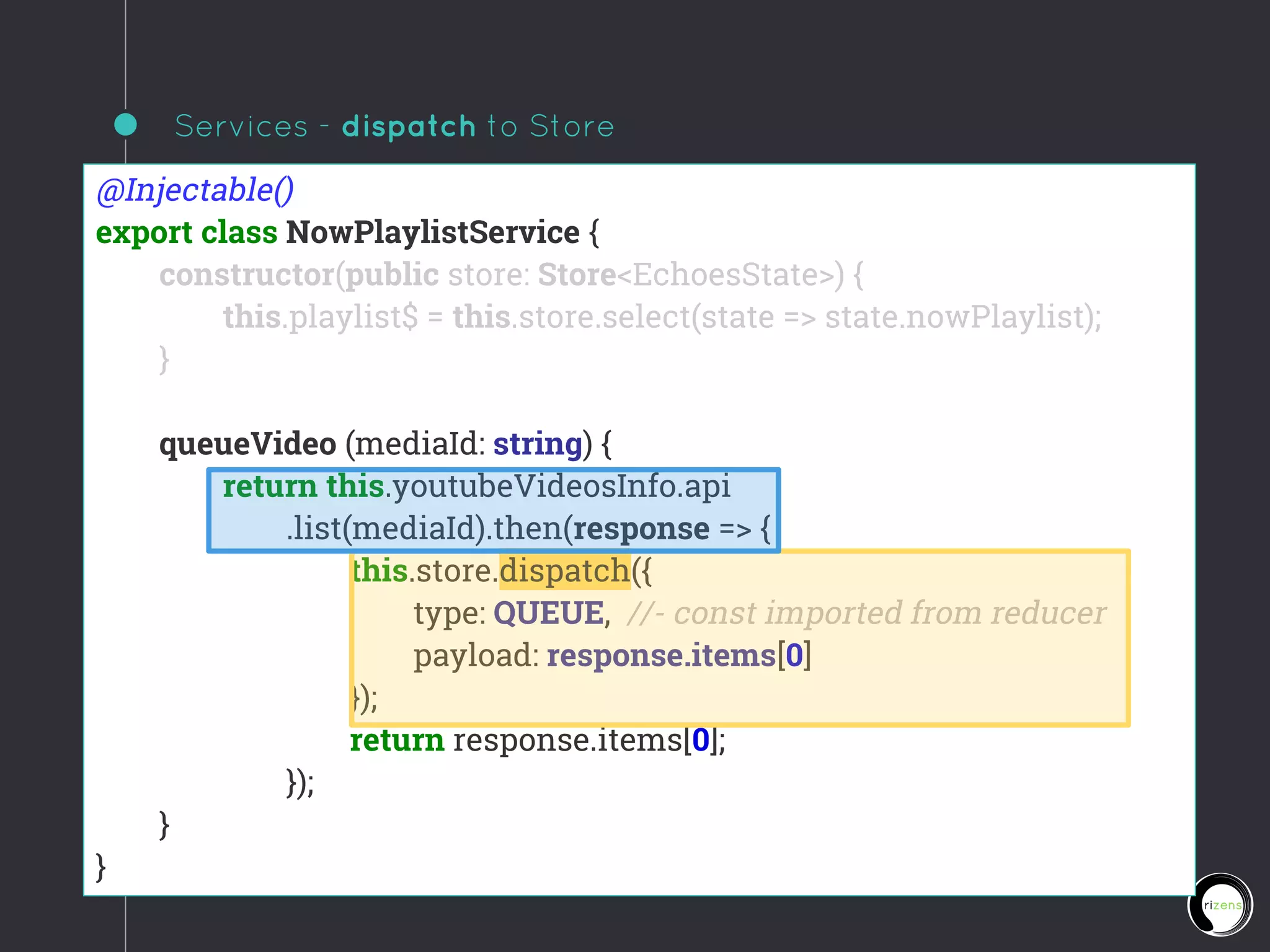Click the 'export class NowPlaylistService {' line
Image resolution: width=1270 pixels, height=952 pixels.
pyautogui.click(x=348, y=233)
